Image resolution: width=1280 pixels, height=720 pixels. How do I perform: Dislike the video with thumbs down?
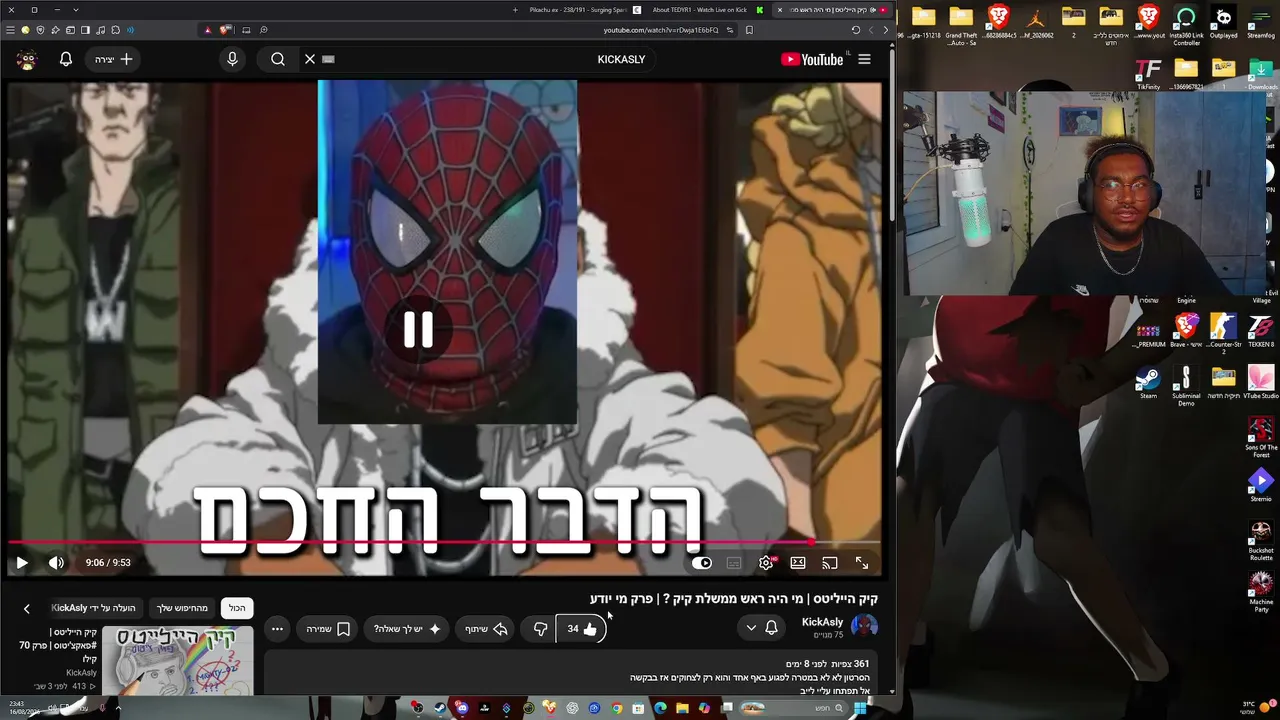(540, 629)
